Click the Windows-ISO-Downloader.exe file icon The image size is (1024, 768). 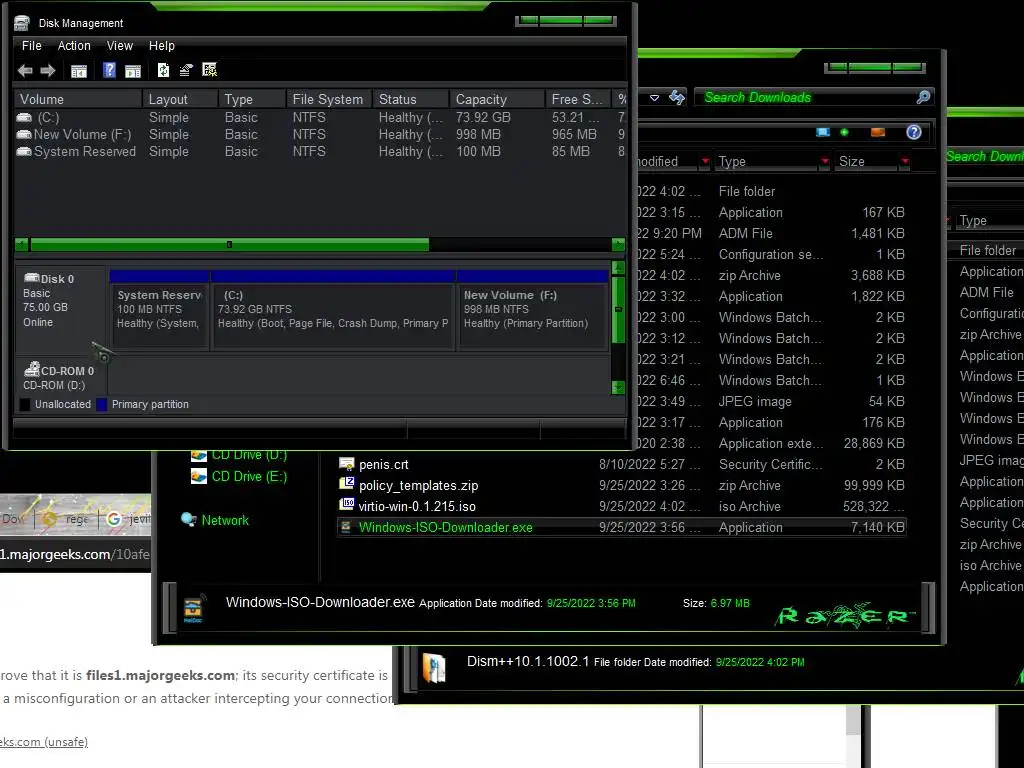(x=347, y=527)
